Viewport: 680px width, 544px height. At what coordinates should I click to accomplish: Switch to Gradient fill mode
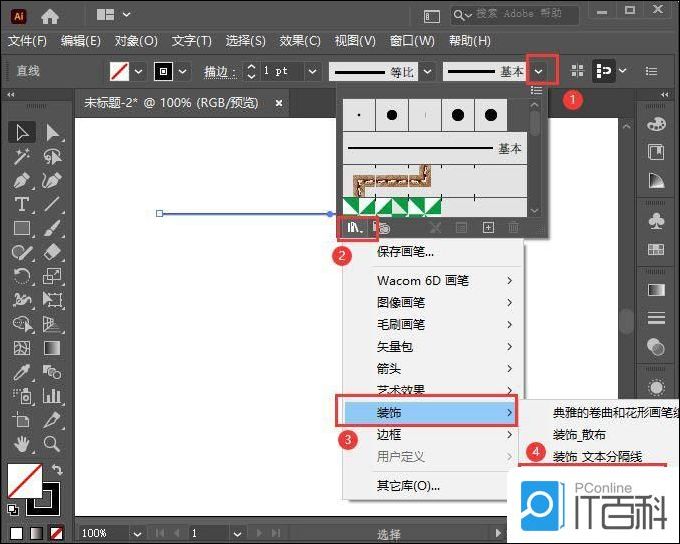(x=36, y=533)
